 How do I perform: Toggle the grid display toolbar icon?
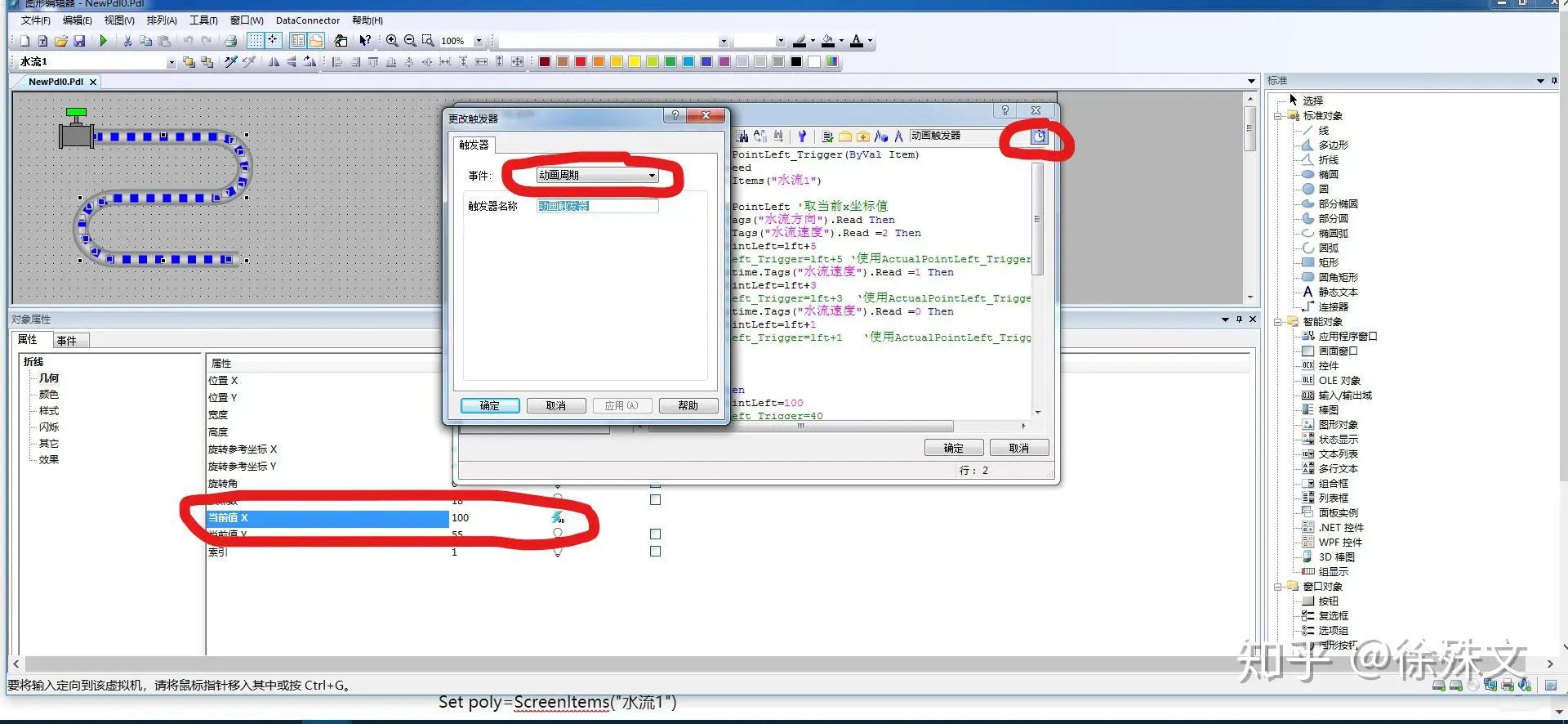[256, 41]
